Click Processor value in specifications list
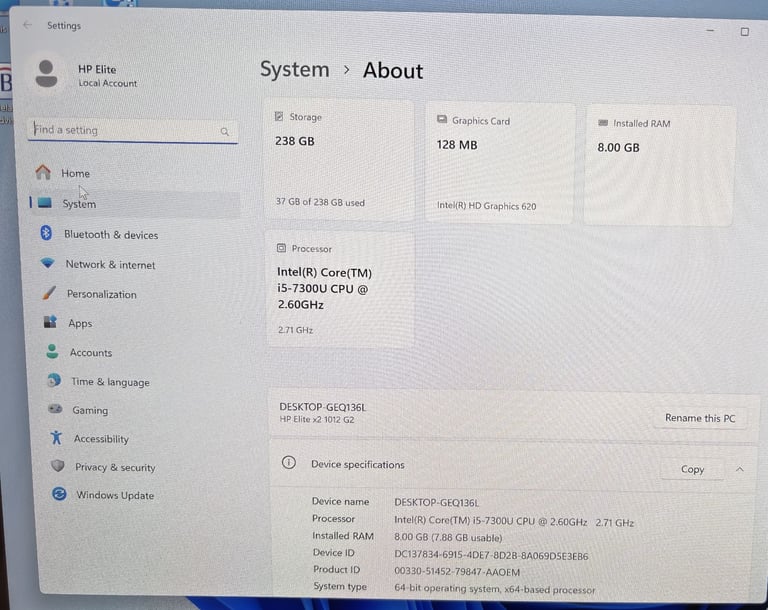 point(514,521)
